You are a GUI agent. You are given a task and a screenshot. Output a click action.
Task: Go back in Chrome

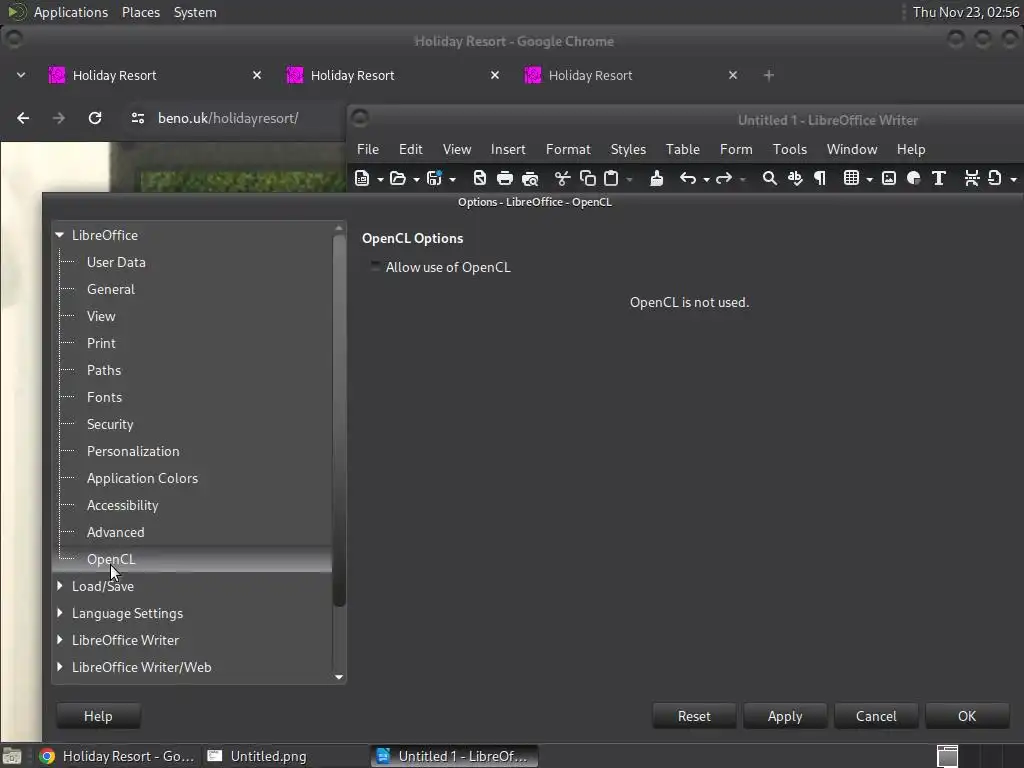click(x=23, y=118)
